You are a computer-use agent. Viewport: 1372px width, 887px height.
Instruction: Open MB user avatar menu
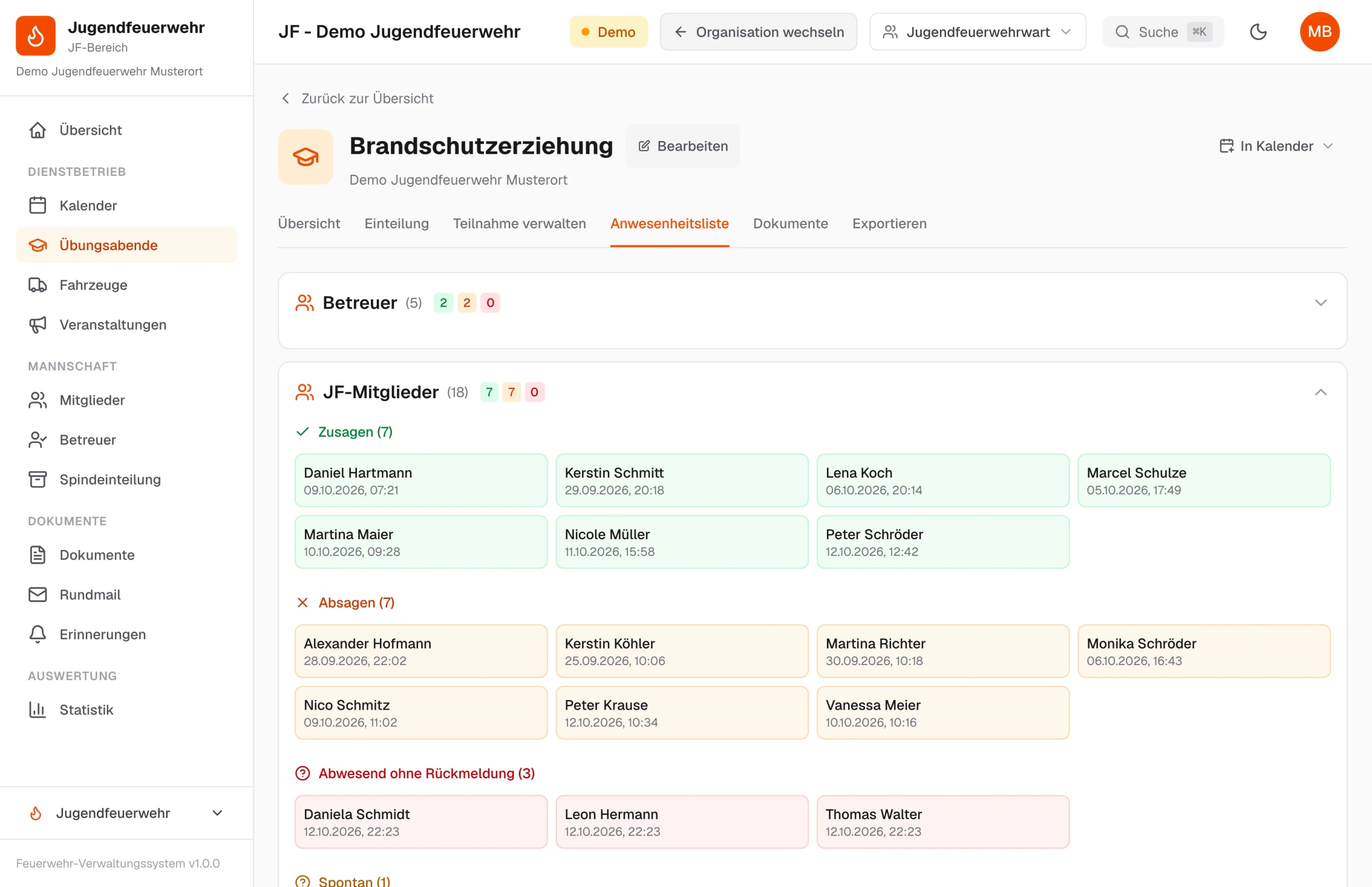1319,32
